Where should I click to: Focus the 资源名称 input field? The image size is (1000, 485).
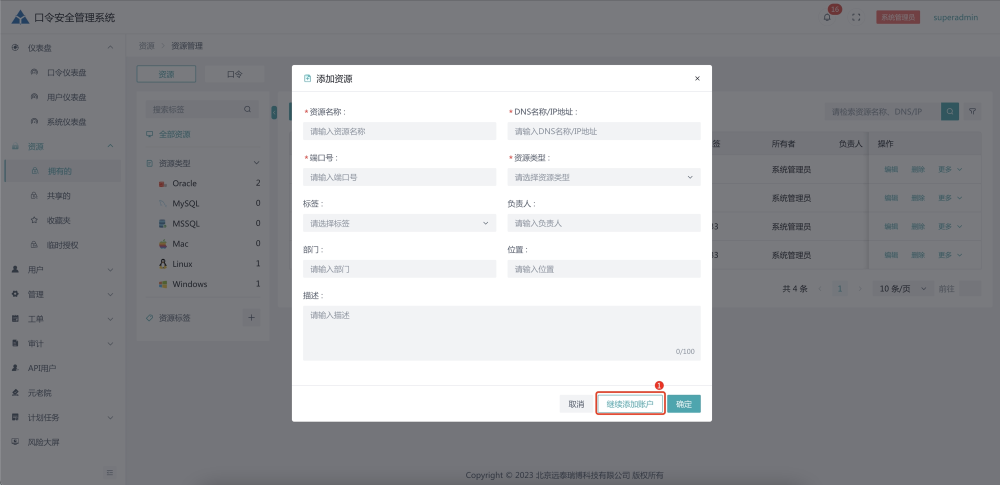398,131
